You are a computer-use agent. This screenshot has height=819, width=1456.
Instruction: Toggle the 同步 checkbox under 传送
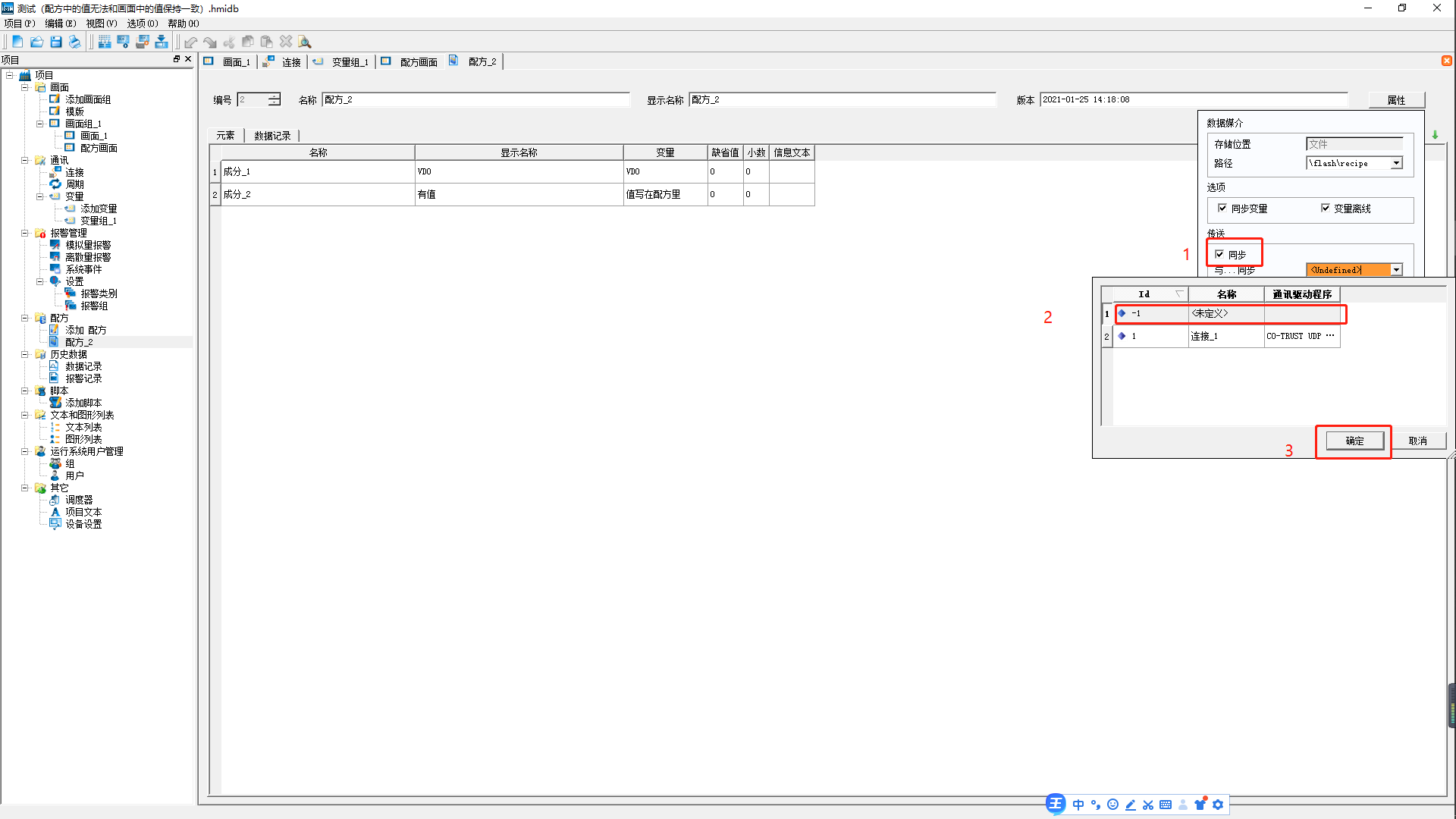[x=1219, y=254]
